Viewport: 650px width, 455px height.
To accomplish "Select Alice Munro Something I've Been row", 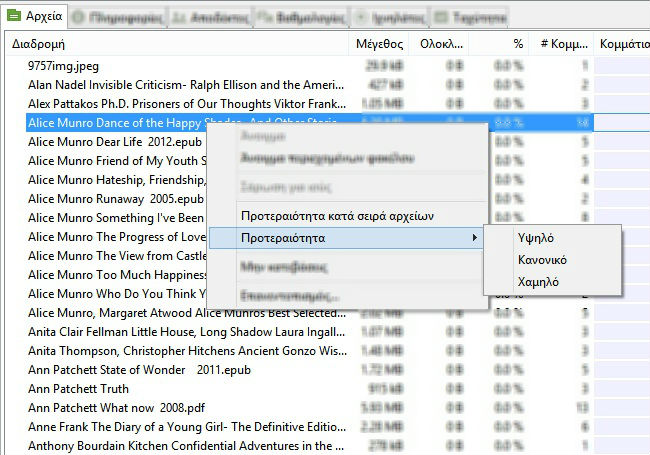I will [116, 218].
